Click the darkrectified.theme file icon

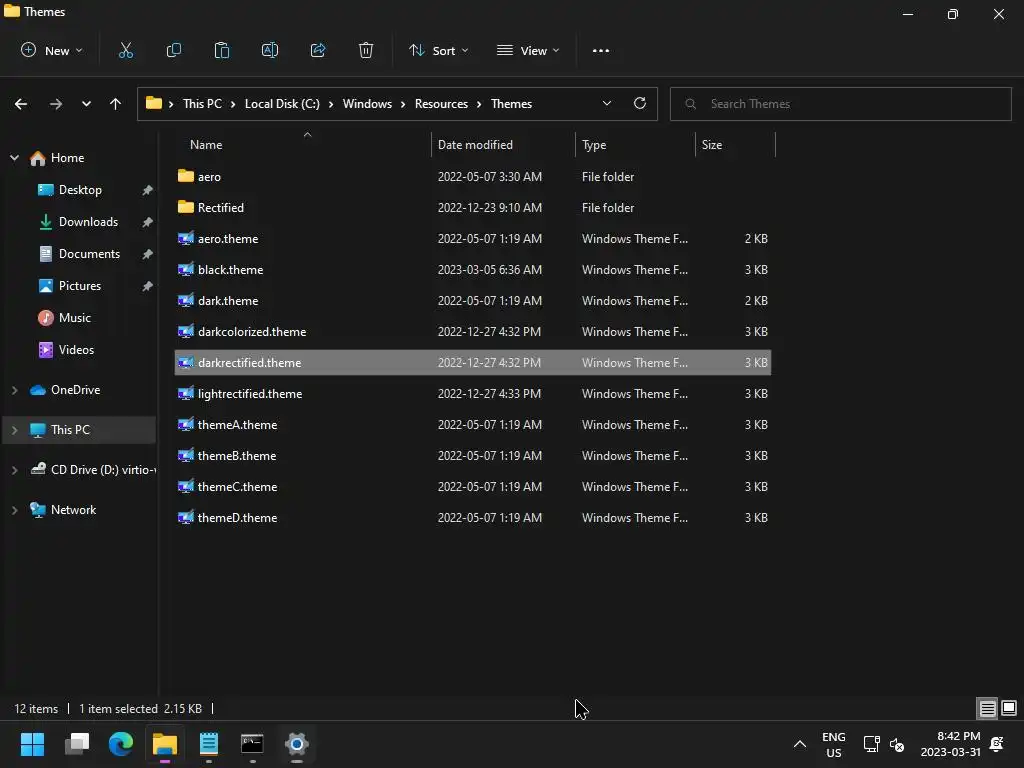coord(185,362)
